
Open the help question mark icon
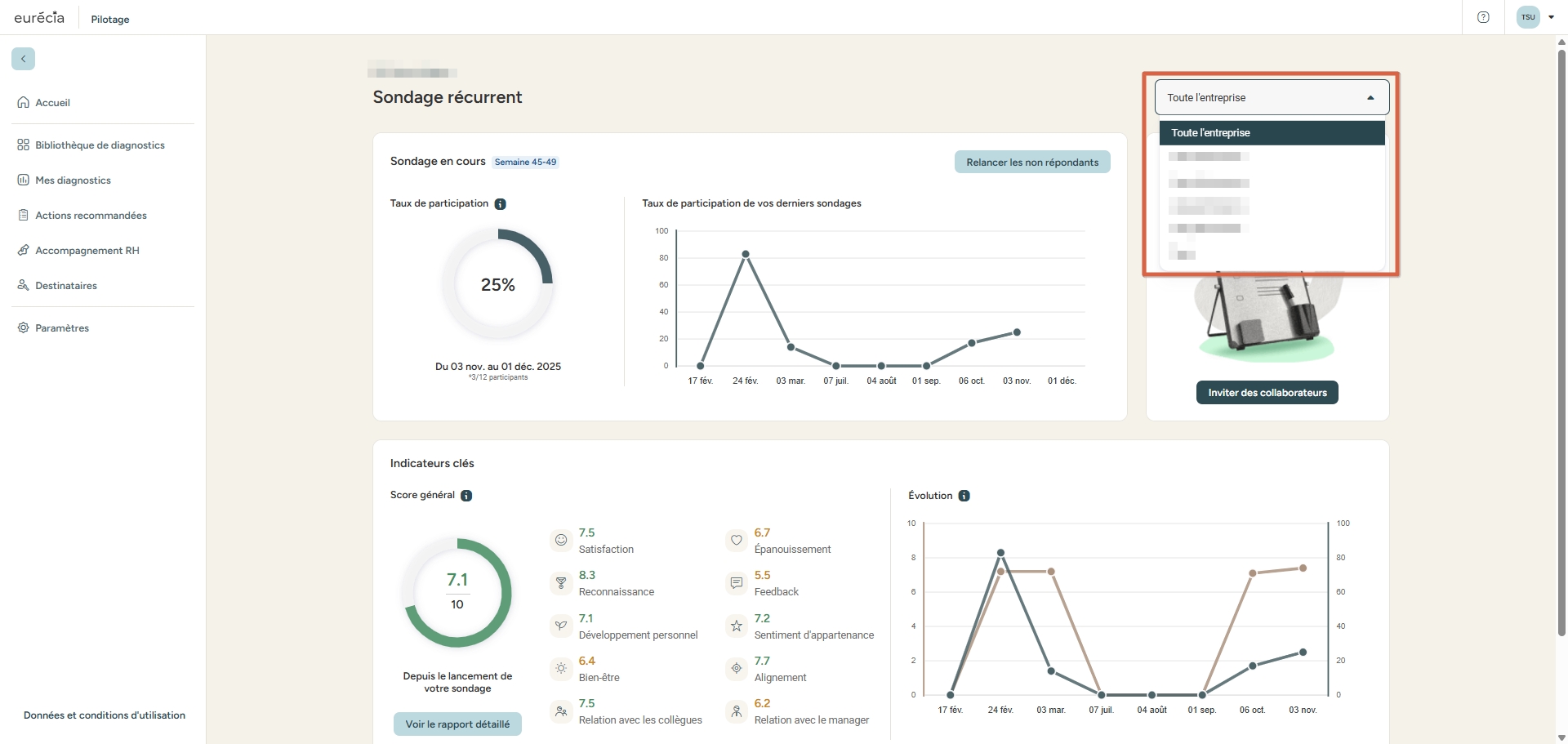point(1483,17)
